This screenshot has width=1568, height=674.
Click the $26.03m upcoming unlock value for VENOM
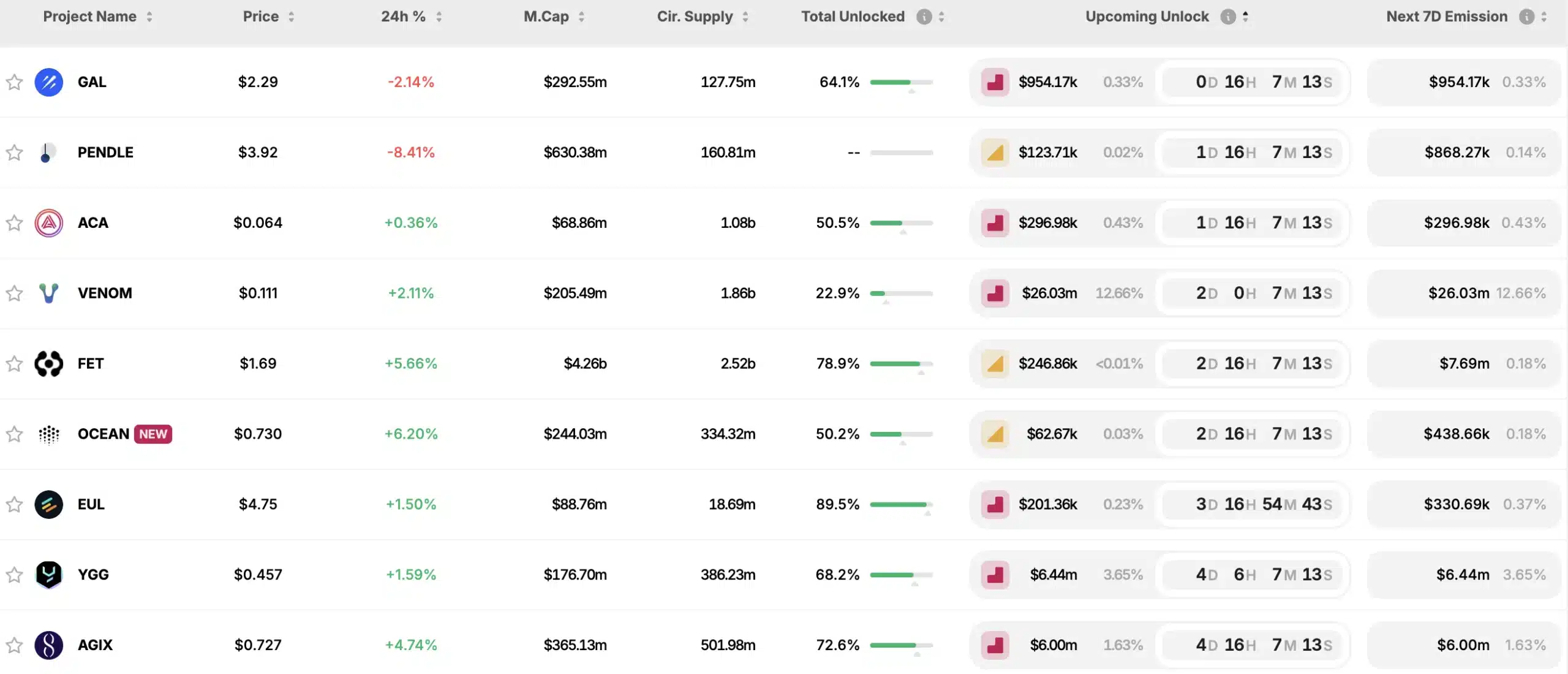point(1050,293)
